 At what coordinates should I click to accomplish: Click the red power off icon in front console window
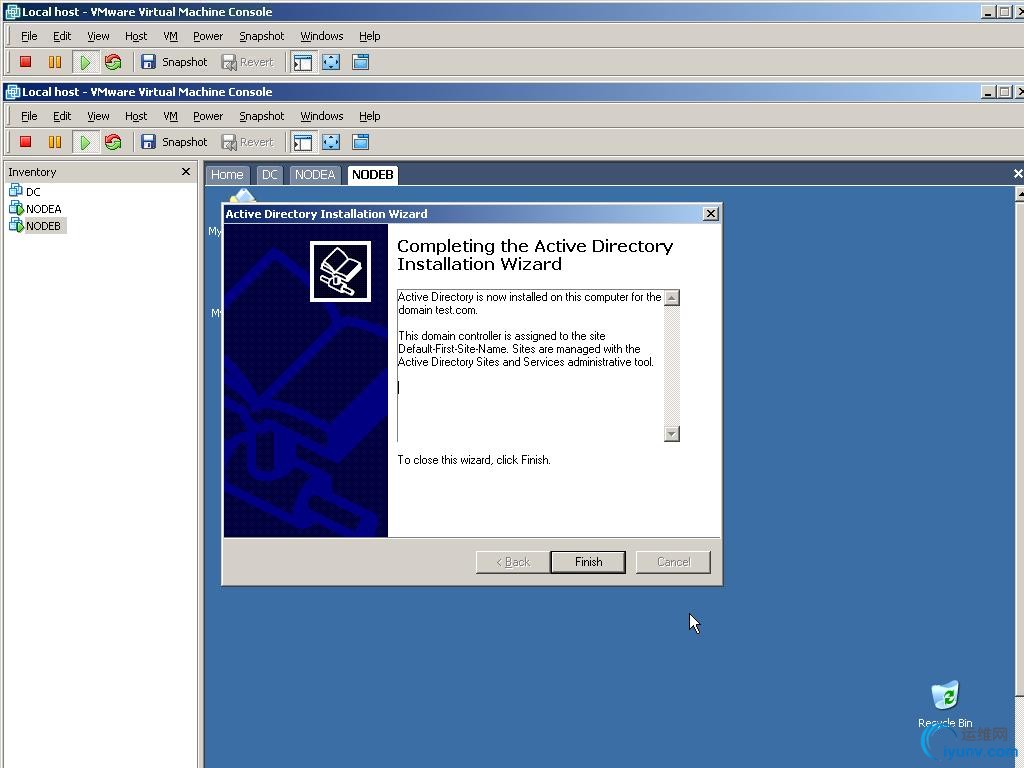click(25, 142)
